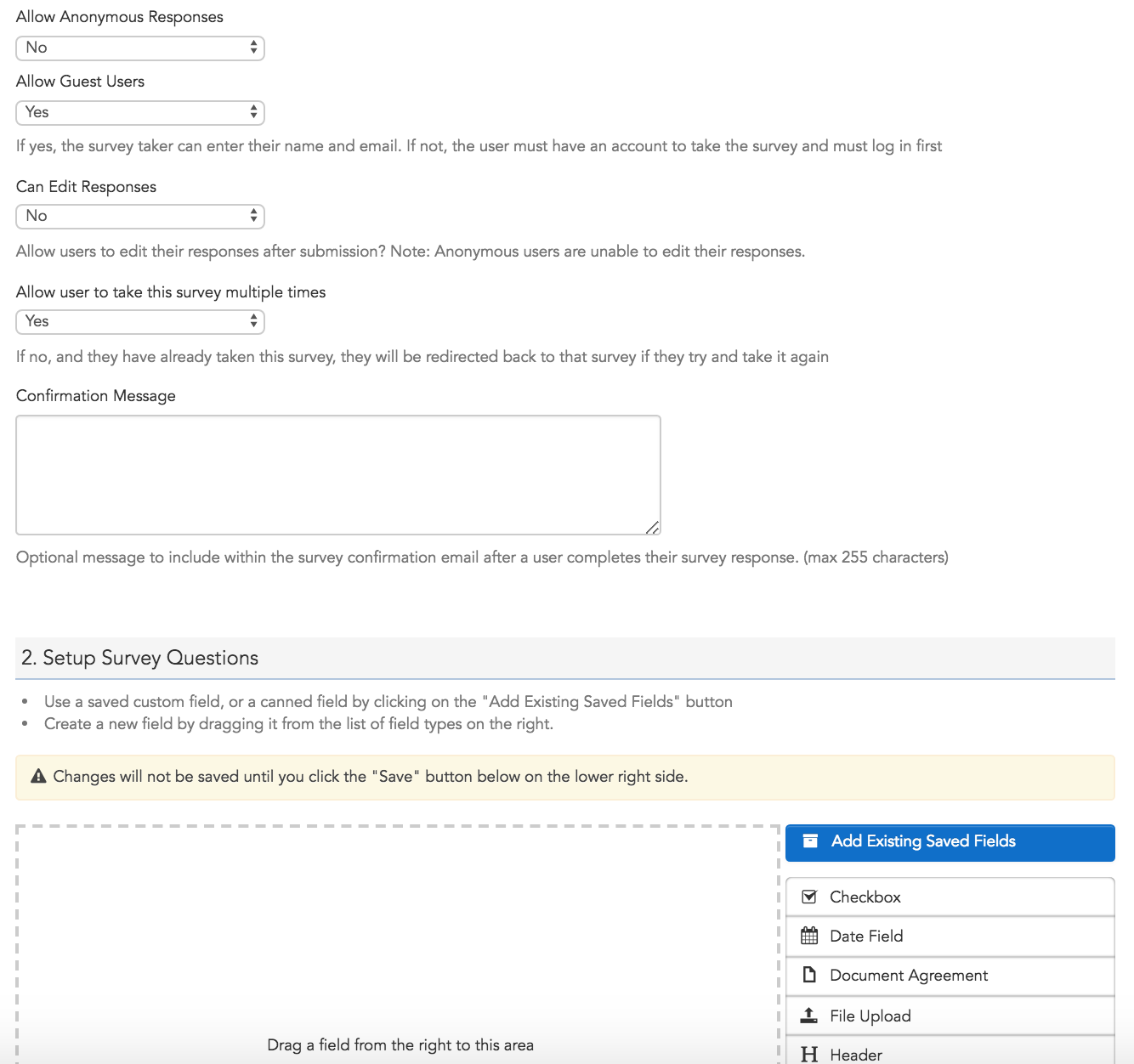Click the 'Create a new field by dragging' bullet text
1134x1064 pixels.
298,724
